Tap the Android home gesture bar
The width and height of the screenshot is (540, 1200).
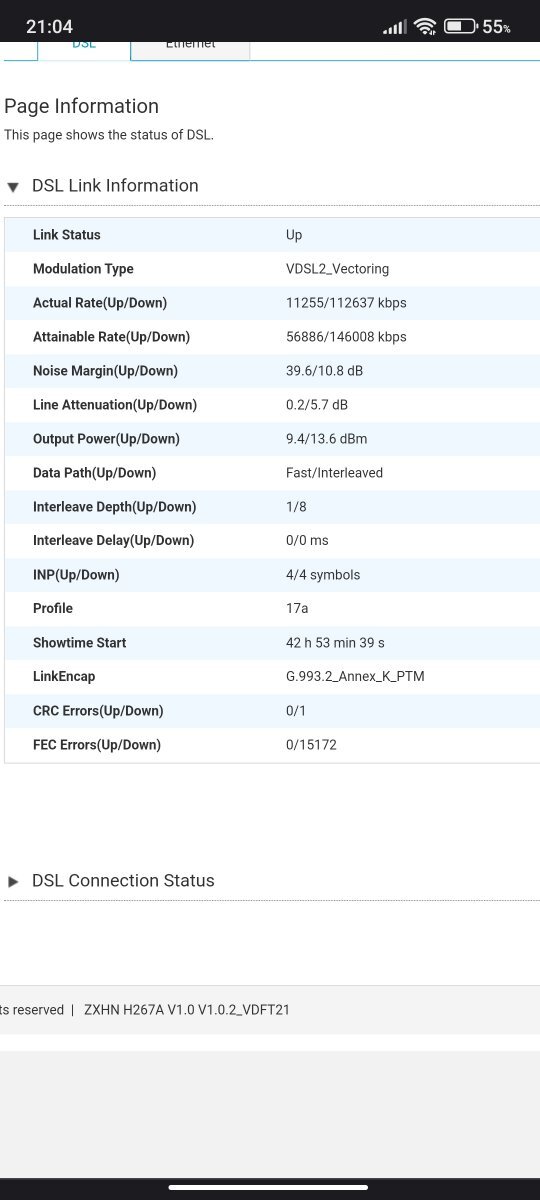point(270,1187)
